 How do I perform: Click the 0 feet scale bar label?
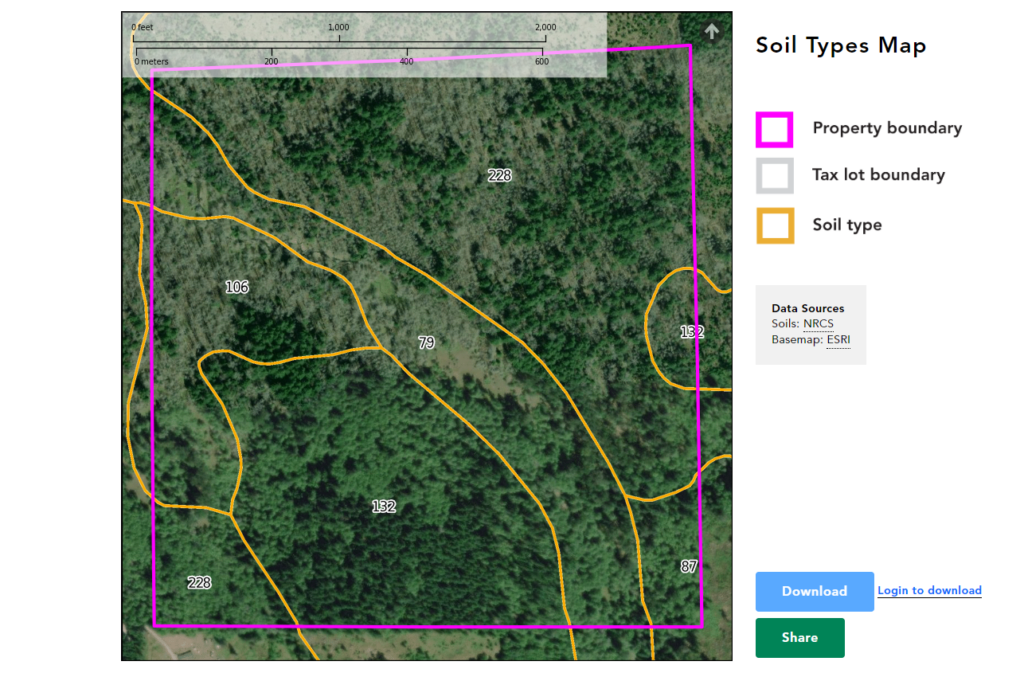[142, 27]
